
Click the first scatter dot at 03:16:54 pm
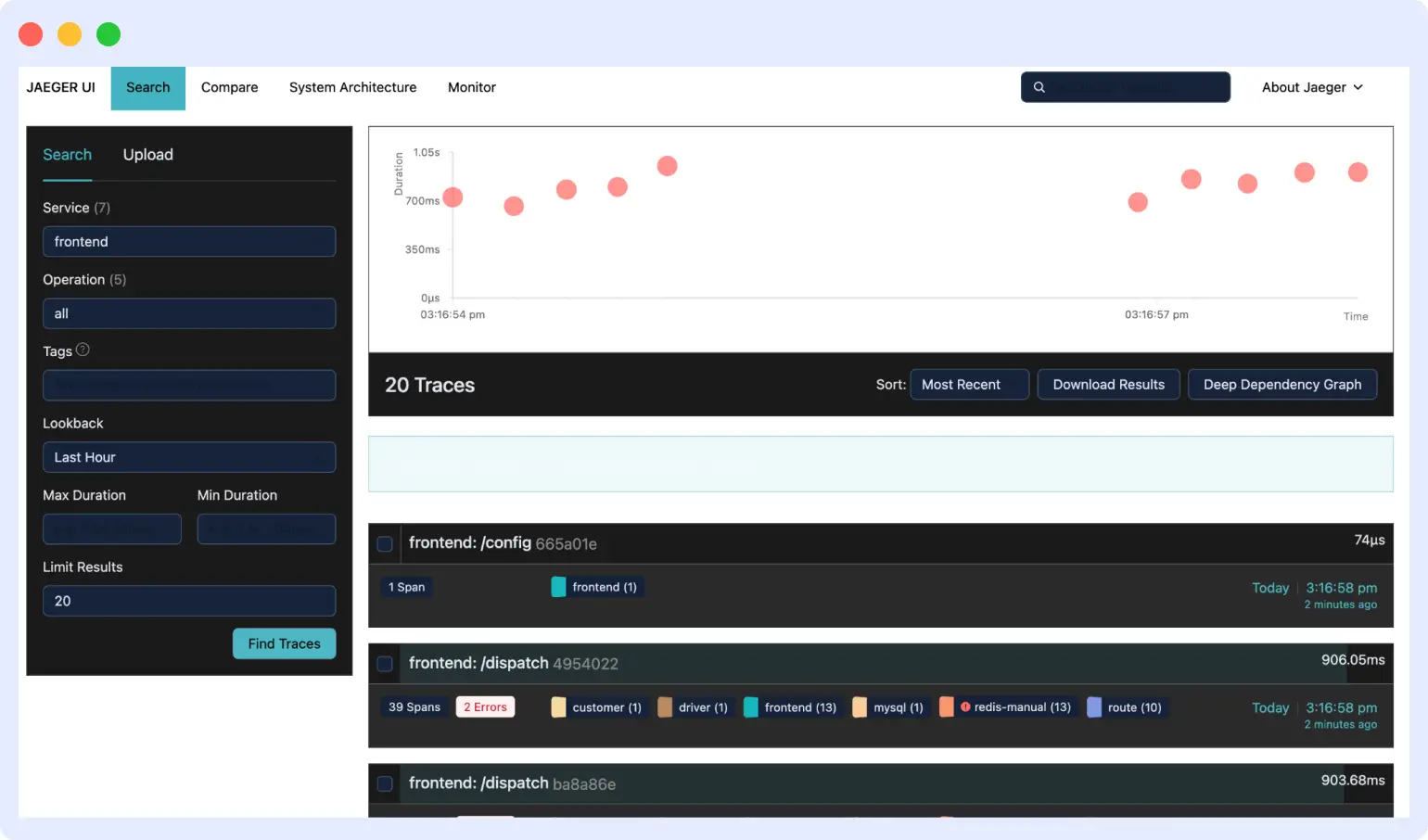[453, 197]
